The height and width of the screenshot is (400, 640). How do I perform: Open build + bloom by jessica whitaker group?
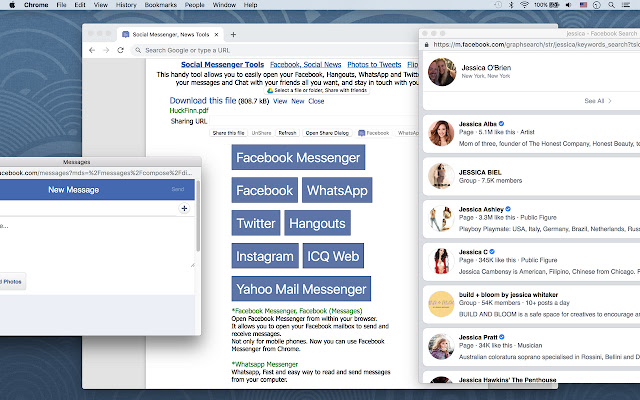[531, 304]
